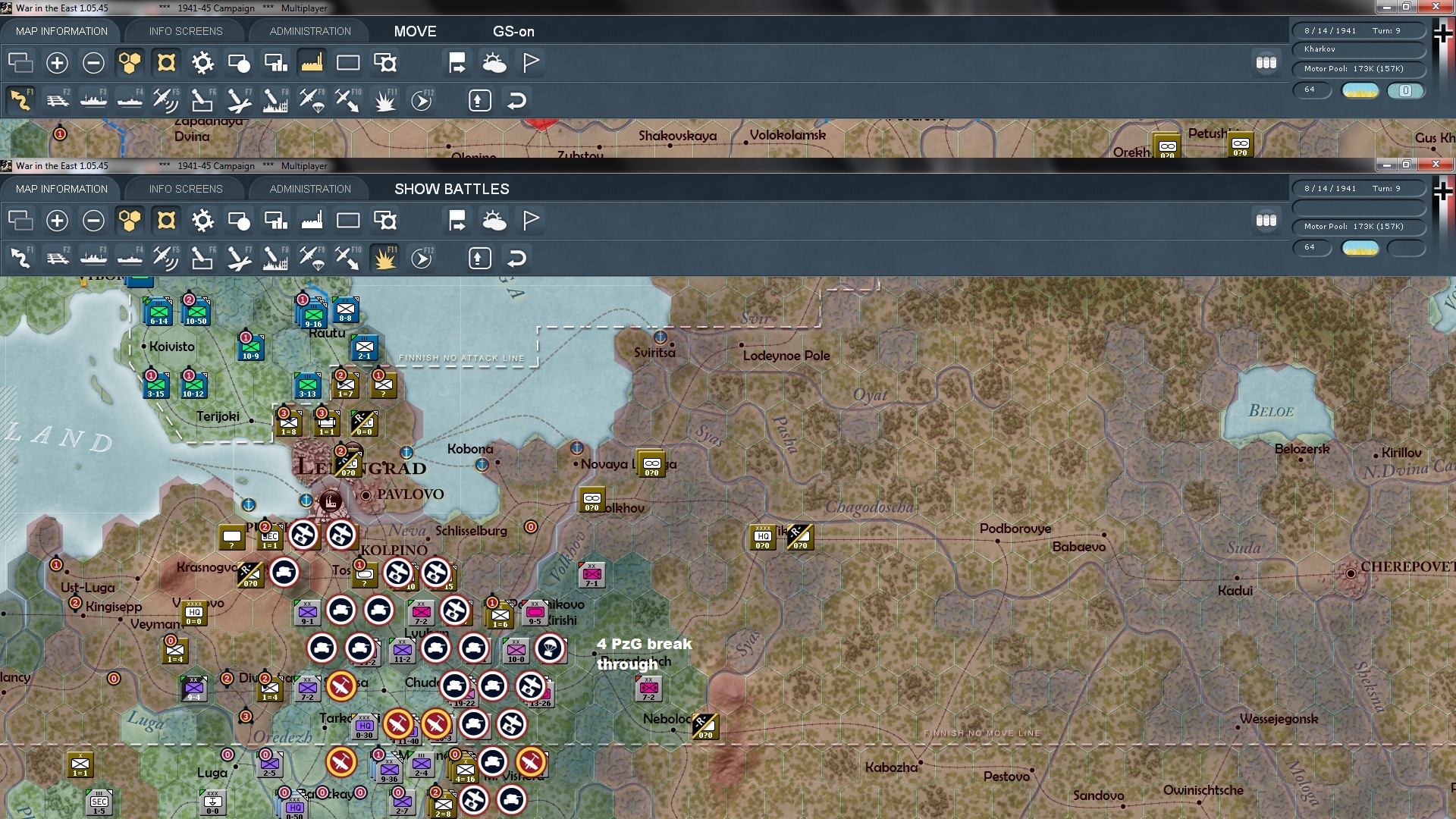Screen dimensions: 1456x819
Task: Select F7 bomb airfield mode, lower window
Action: pos(239,258)
